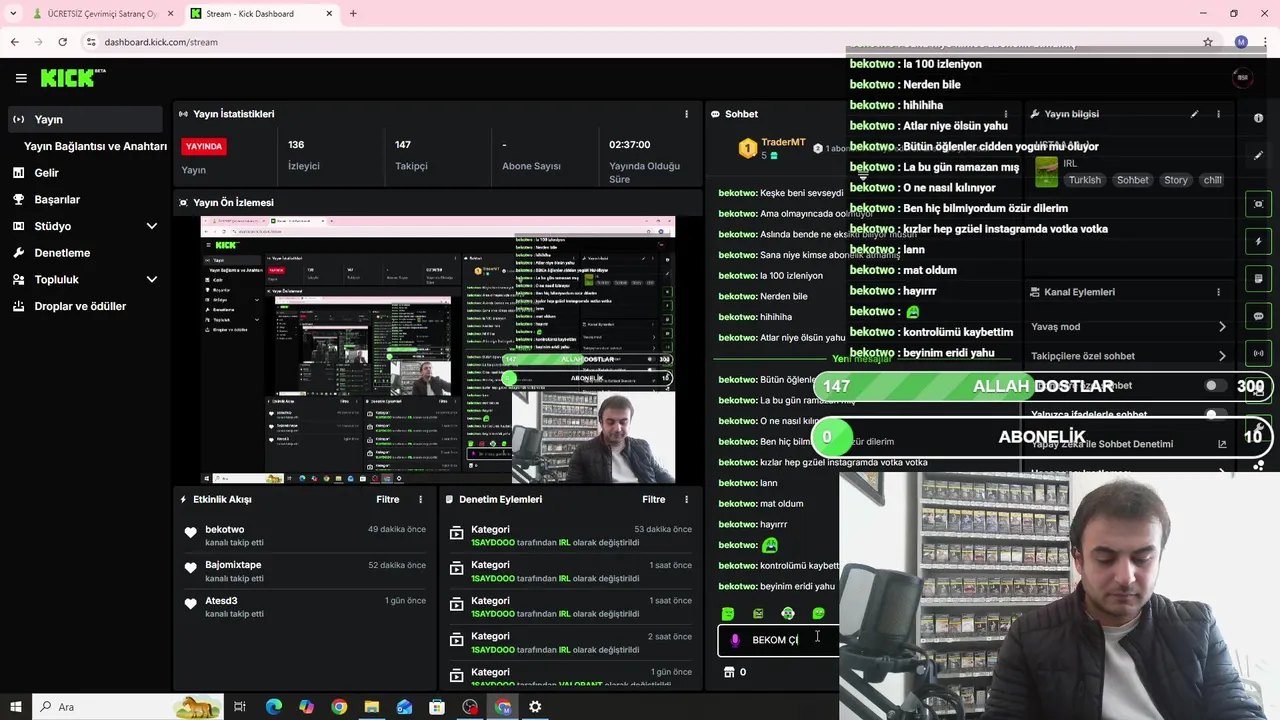Click the Sohbet panel chat icon
The image size is (1280, 720).
716,114
